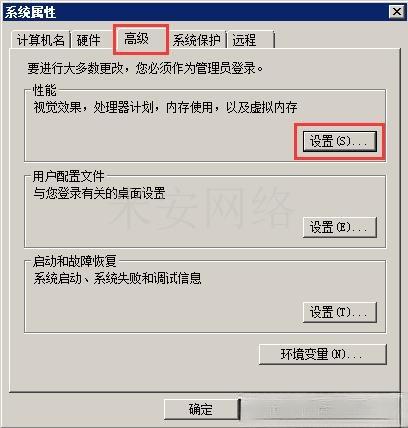This screenshot has height=428, width=408.
Task: Click the 性能 group label
Action: click(x=45, y=90)
